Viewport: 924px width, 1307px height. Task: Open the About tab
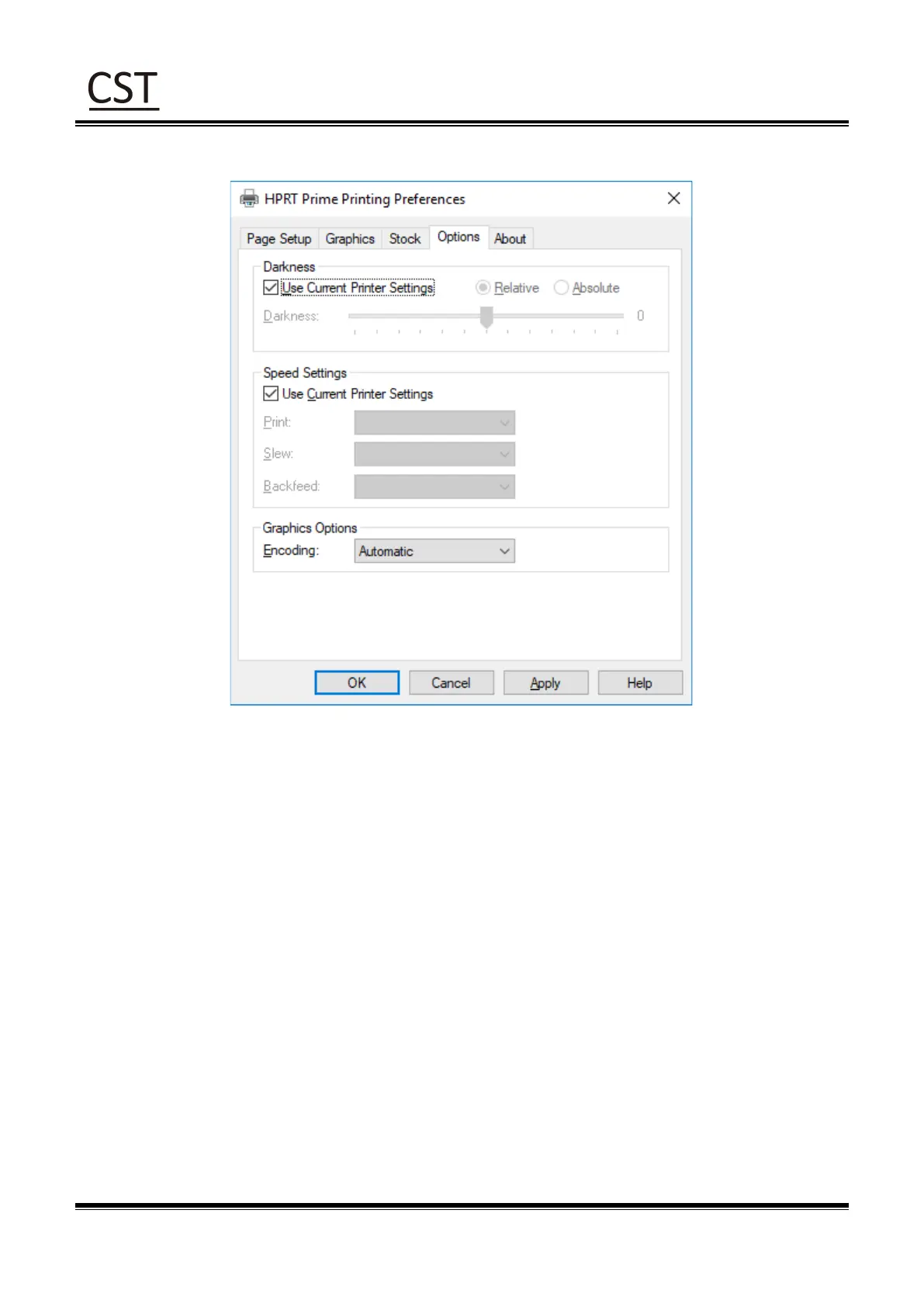tap(510, 239)
